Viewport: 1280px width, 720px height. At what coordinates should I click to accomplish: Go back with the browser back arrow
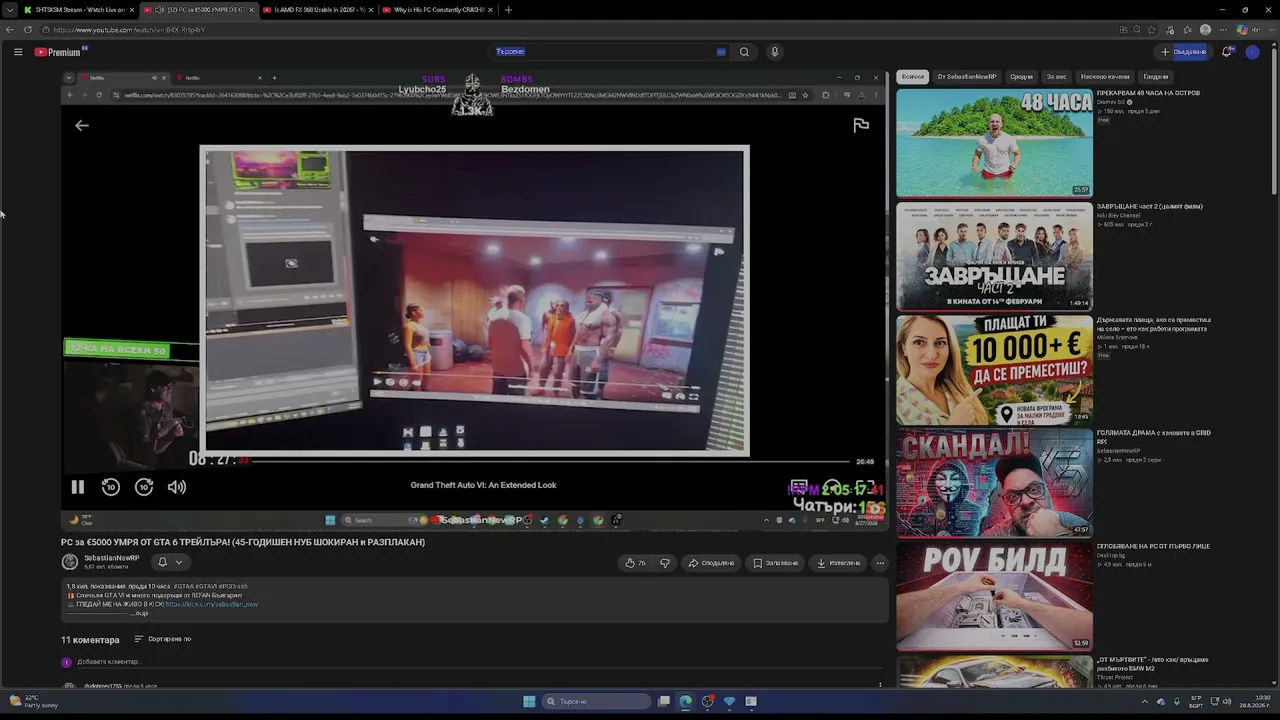[10, 30]
